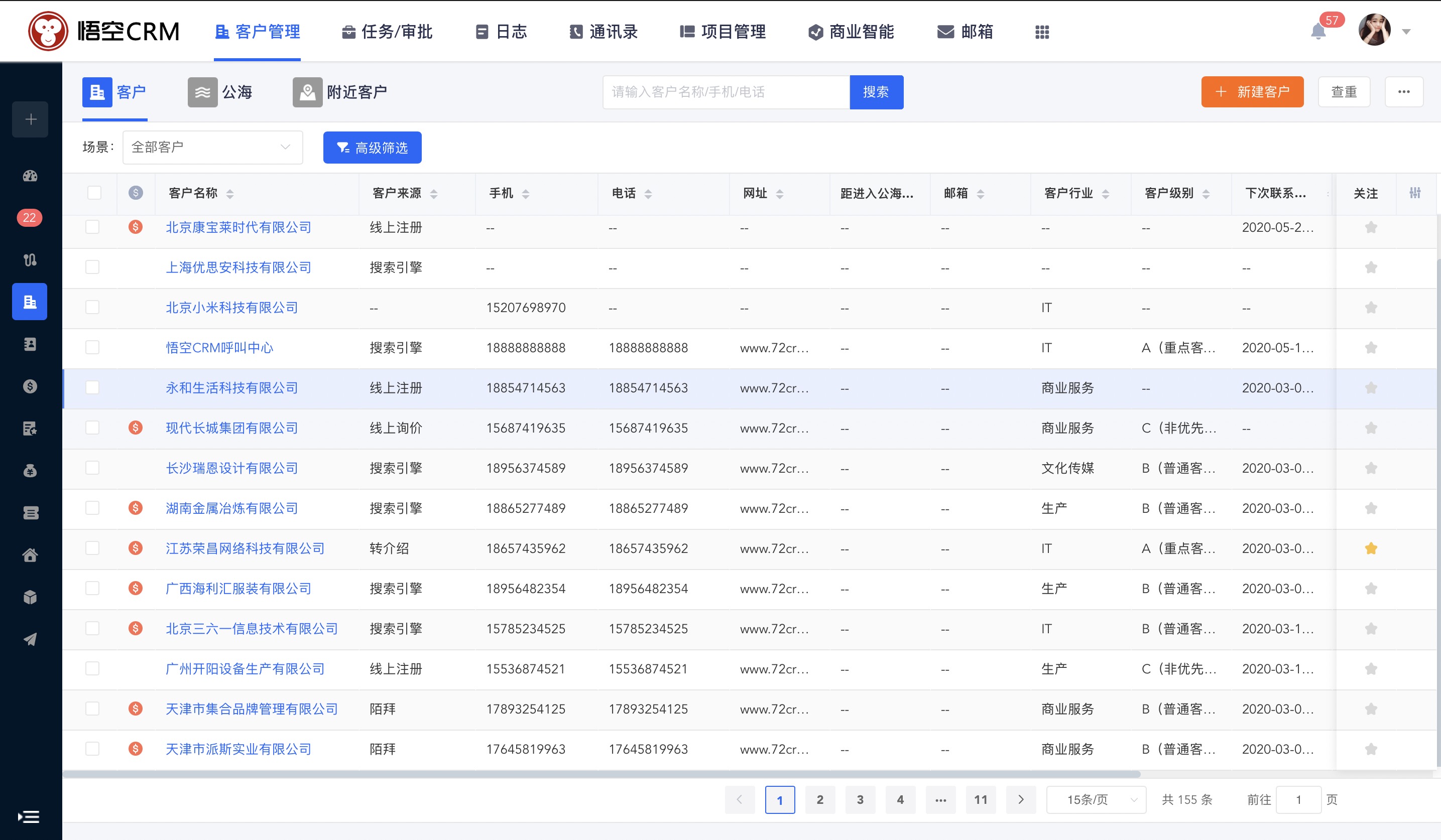Expand the 全部客户 scene dropdown
Viewport: 1441px width, 840px height.
(x=212, y=148)
